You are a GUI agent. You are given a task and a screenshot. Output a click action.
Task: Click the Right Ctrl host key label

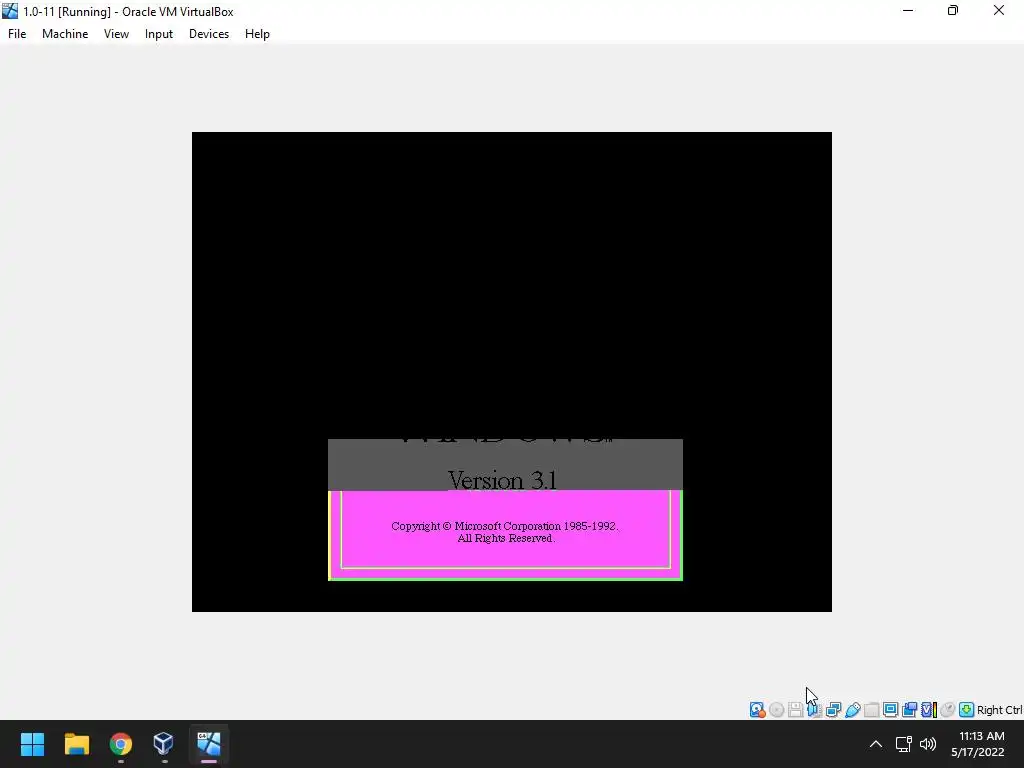click(x=999, y=710)
